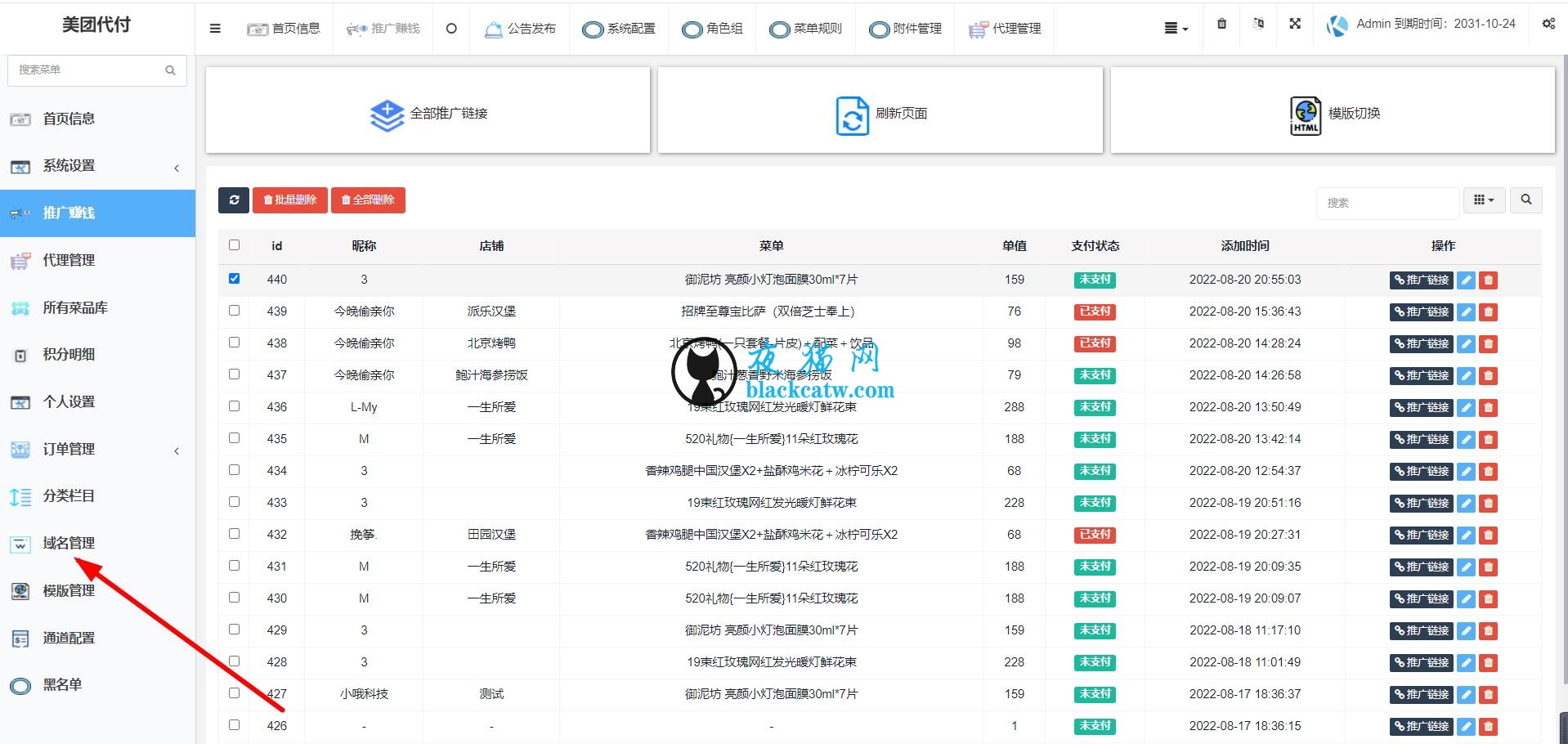1568x744 pixels.
Task: Click the 模版切换 HTML icon
Action: click(x=1306, y=115)
